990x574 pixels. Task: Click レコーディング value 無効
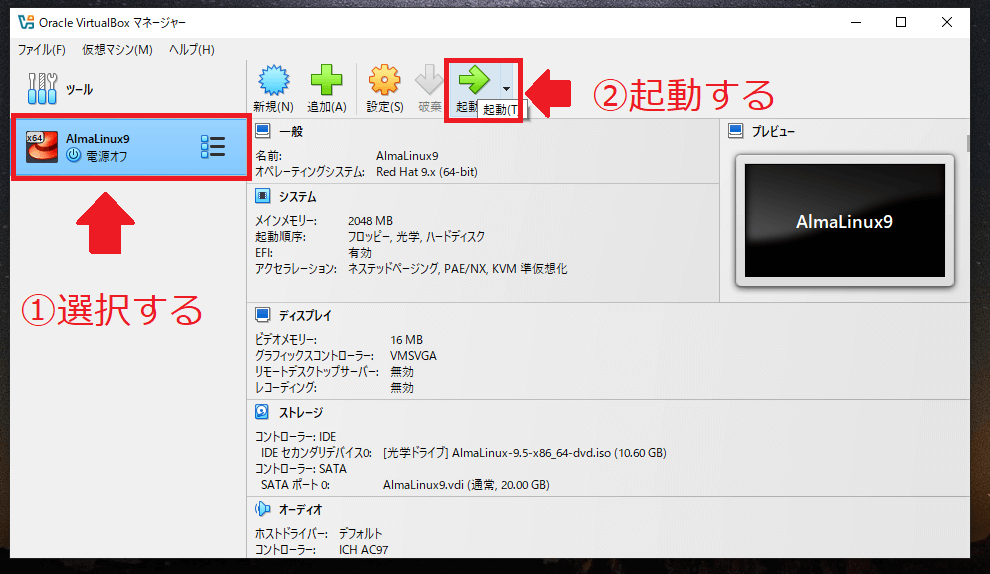402,388
